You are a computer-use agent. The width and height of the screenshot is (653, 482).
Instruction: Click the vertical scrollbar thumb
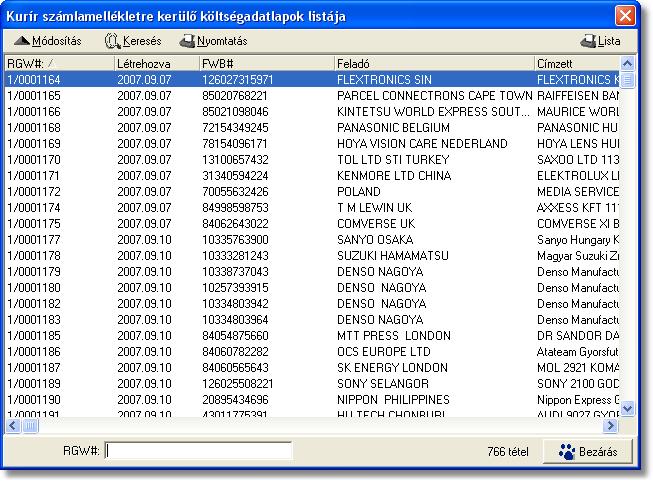[x=628, y=79]
